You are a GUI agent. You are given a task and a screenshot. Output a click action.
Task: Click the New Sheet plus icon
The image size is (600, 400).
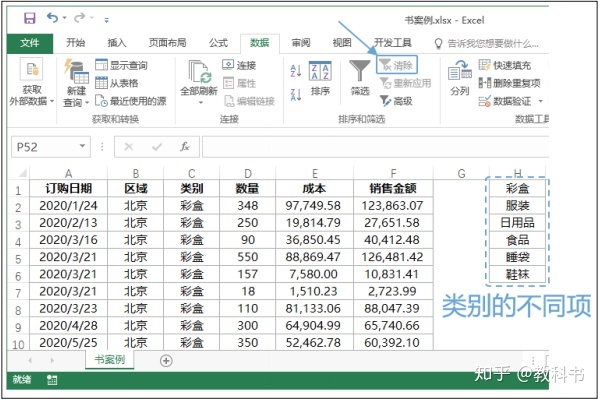coord(166,361)
